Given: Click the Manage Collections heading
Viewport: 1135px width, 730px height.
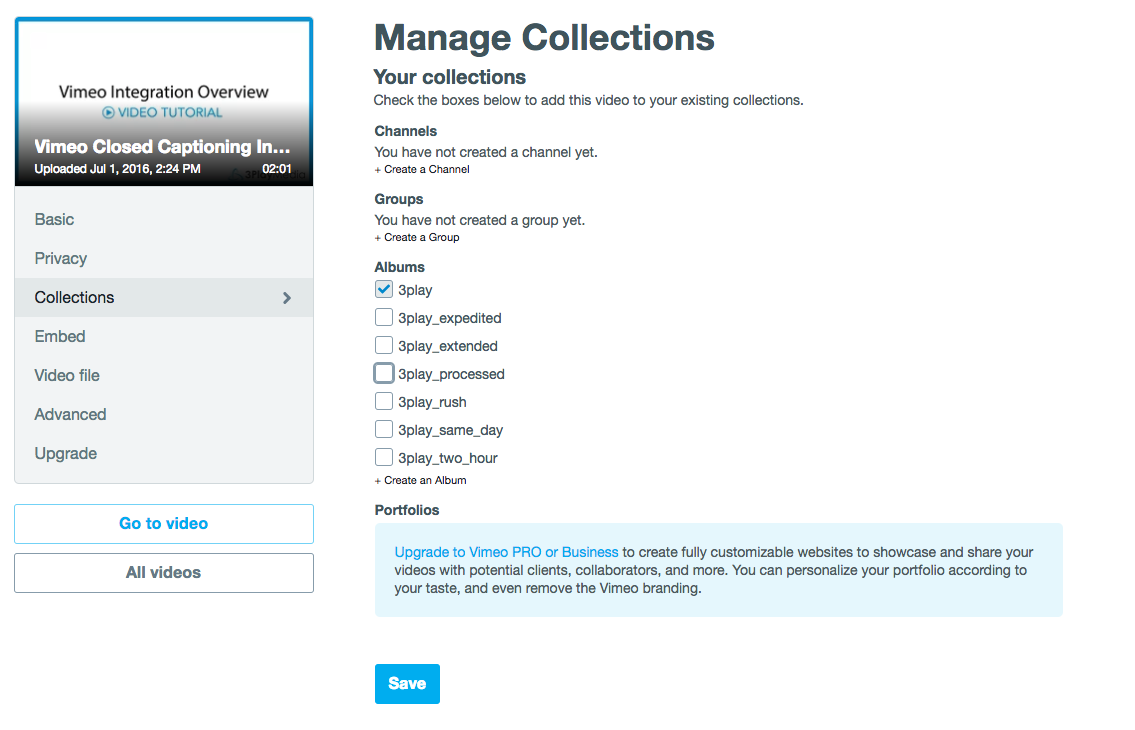Looking at the screenshot, I should pos(544,38).
